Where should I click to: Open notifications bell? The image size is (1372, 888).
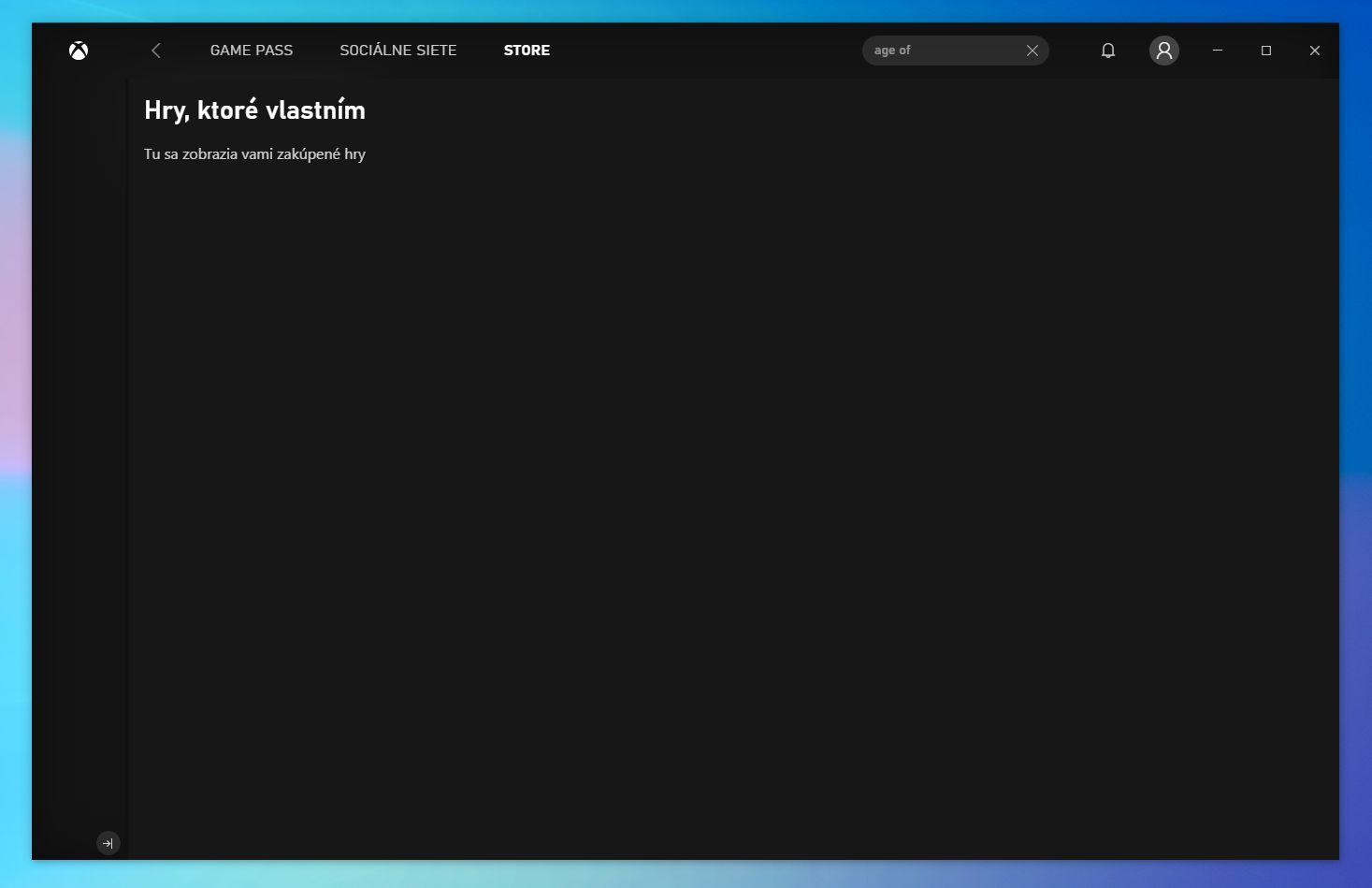point(1108,51)
